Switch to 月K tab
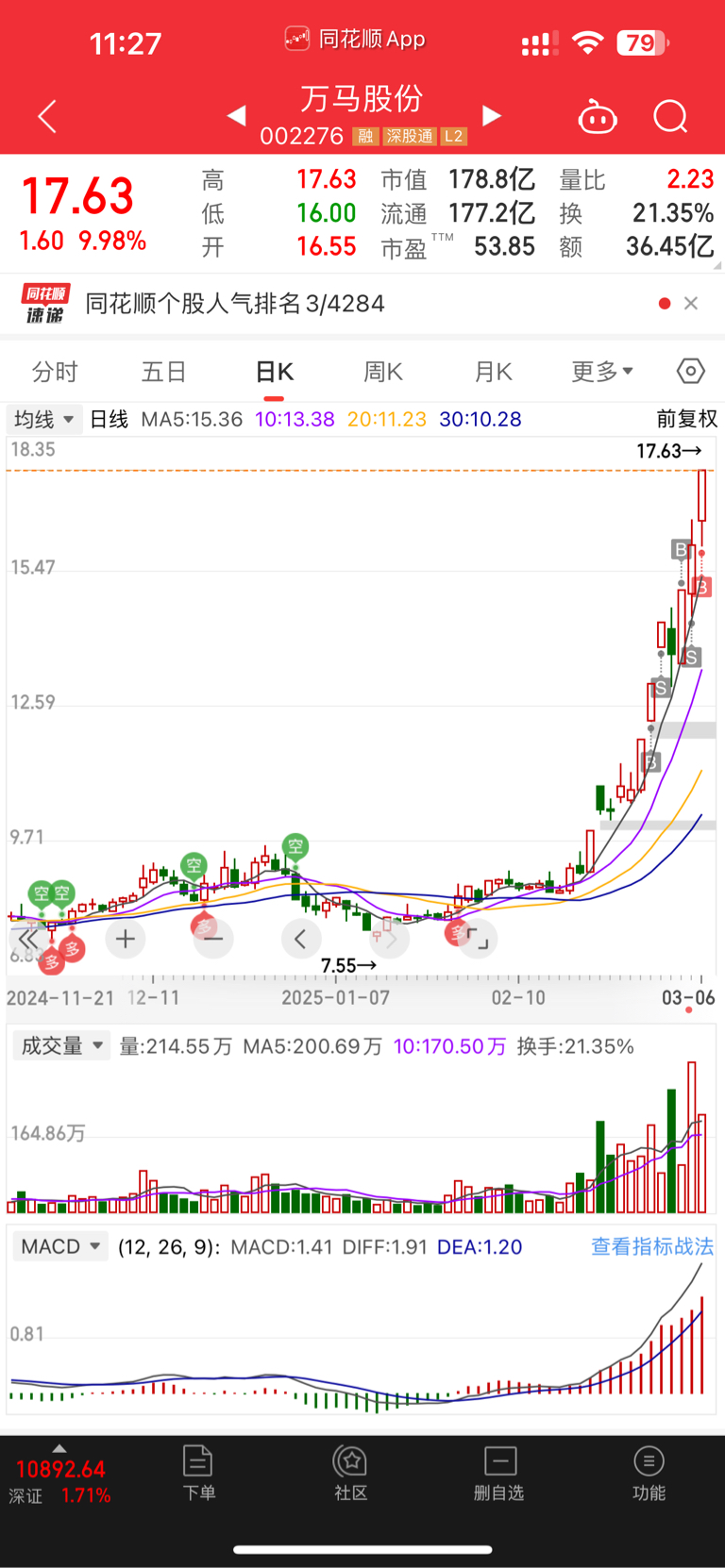This screenshot has width=725, height=1568. pos(493,372)
